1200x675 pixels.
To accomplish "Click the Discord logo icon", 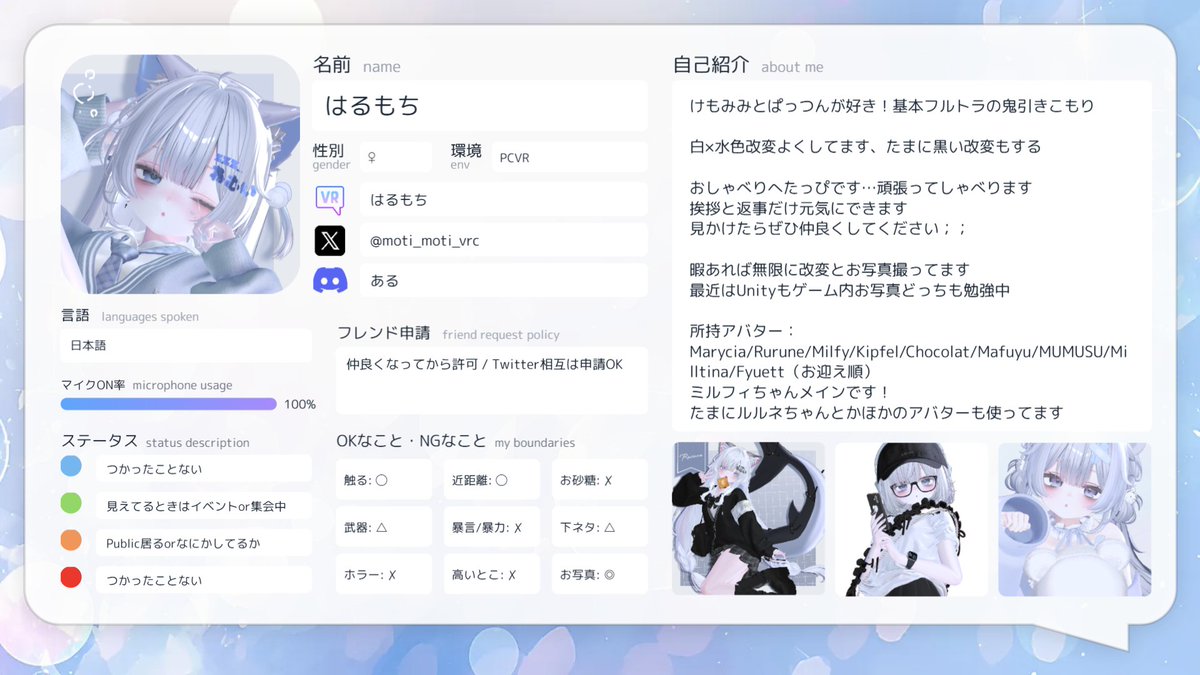I will 330,281.
